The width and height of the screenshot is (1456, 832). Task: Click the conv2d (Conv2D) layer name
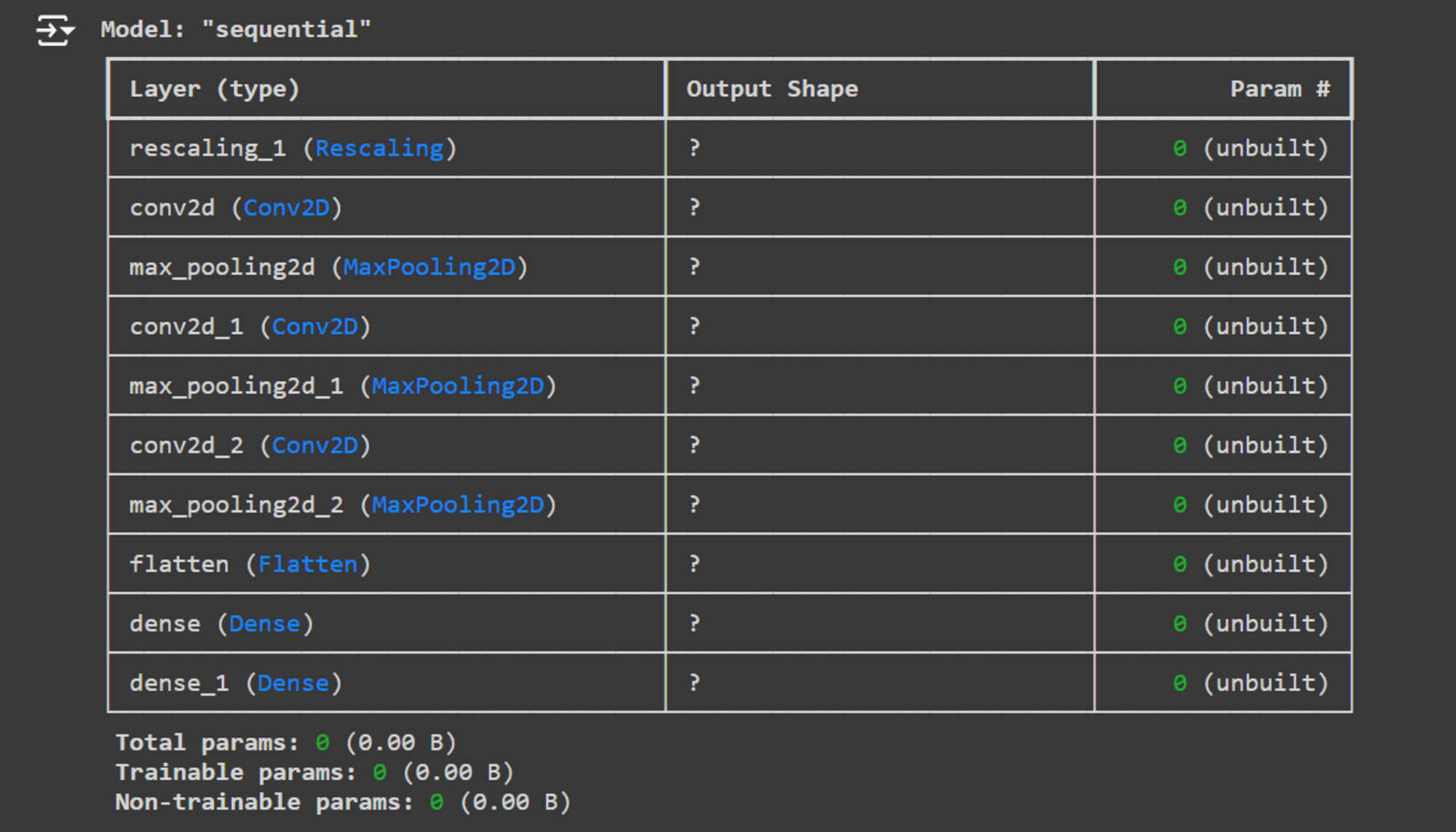(x=236, y=208)
